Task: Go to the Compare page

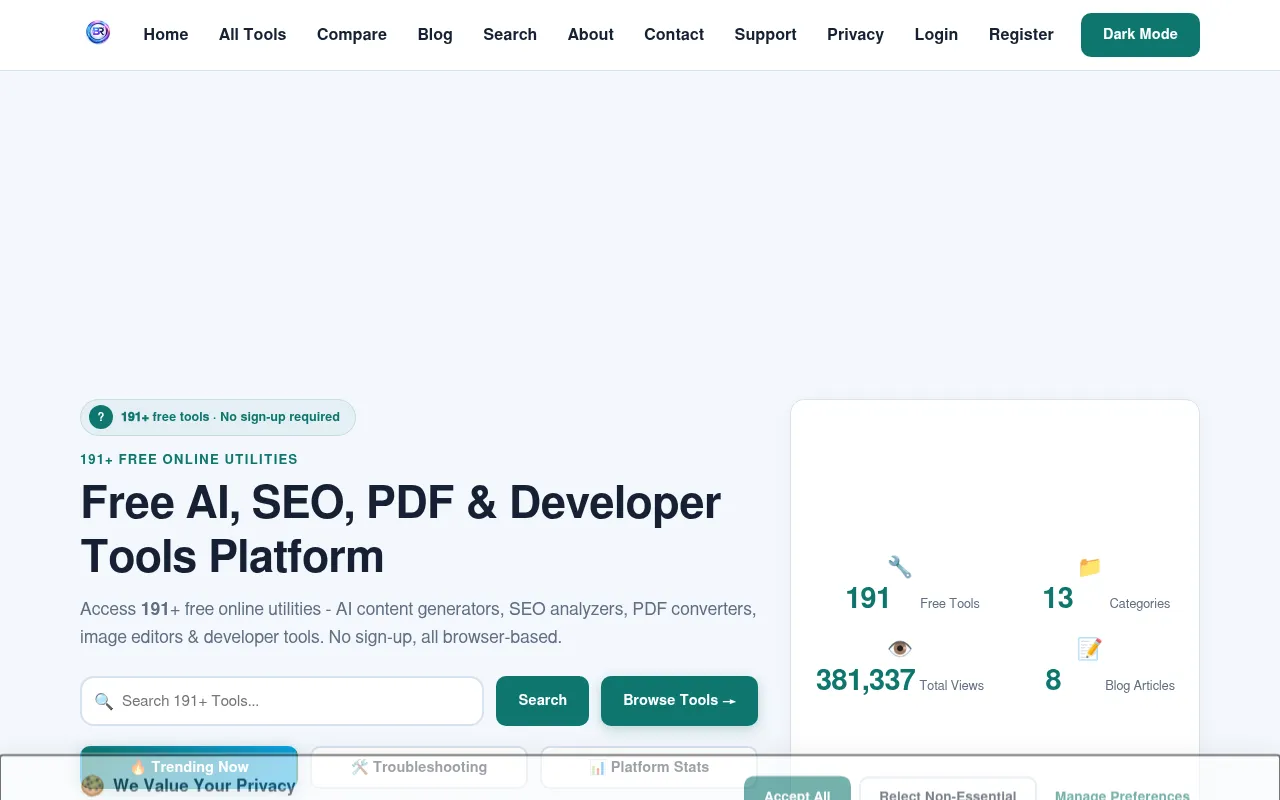Action: click(x=352, y=34)
